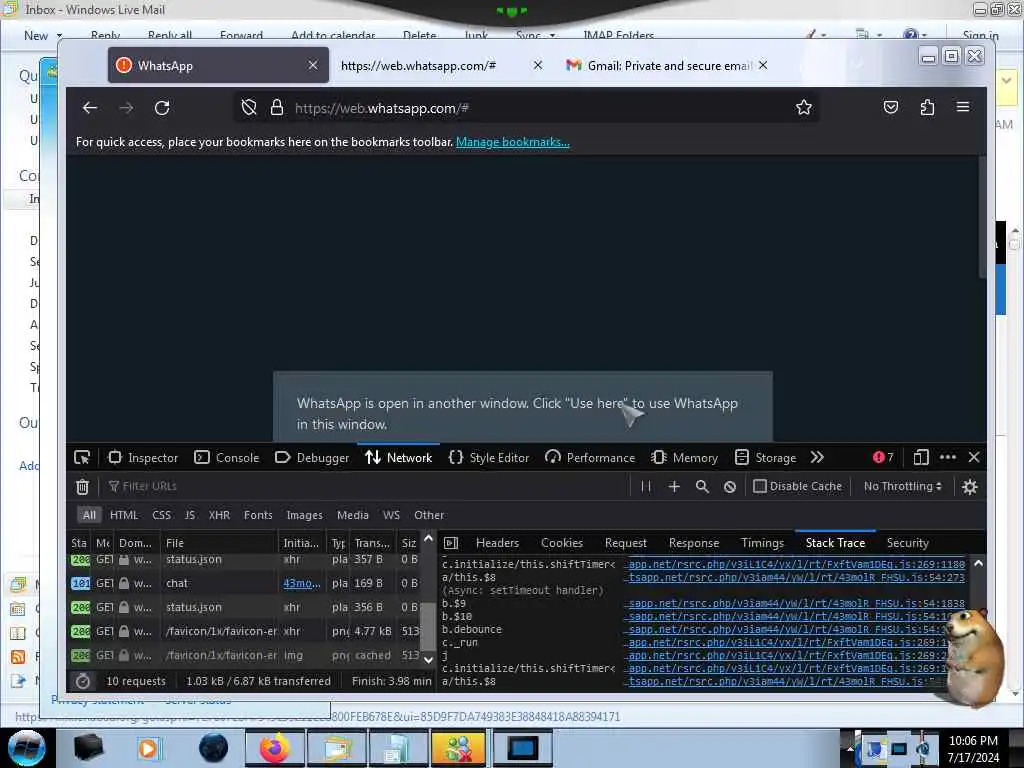Open Sync dropdown in Windows Live Mail
The height and width of the screenshot is (768, 1024).
click(x=536, y=35)
